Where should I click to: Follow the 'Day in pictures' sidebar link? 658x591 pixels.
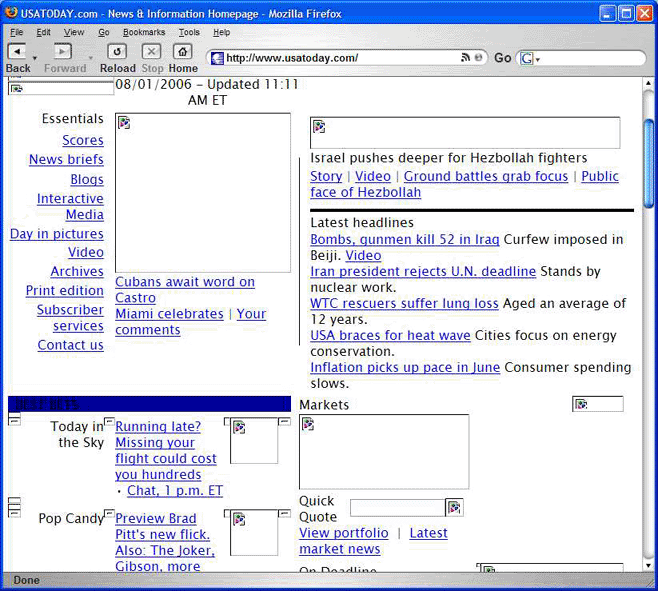[x=57, y=234]
